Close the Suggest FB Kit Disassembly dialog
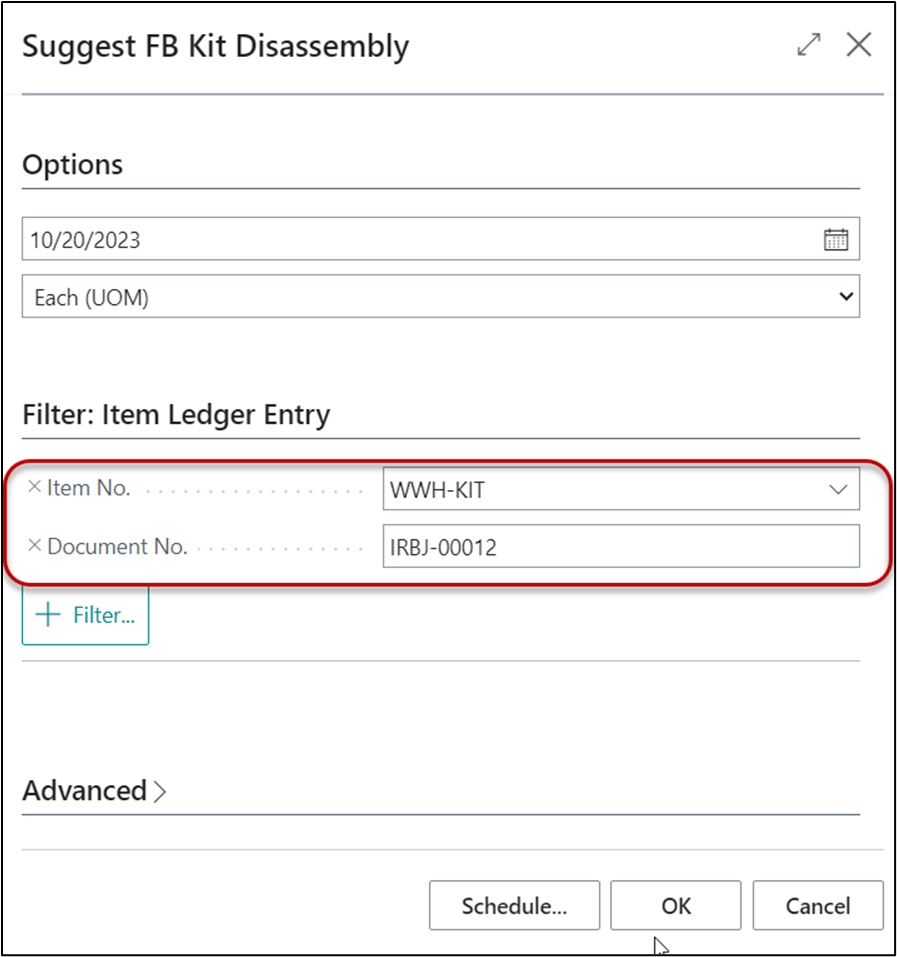This screenshot has height=957, width=897. coord(859,45)
